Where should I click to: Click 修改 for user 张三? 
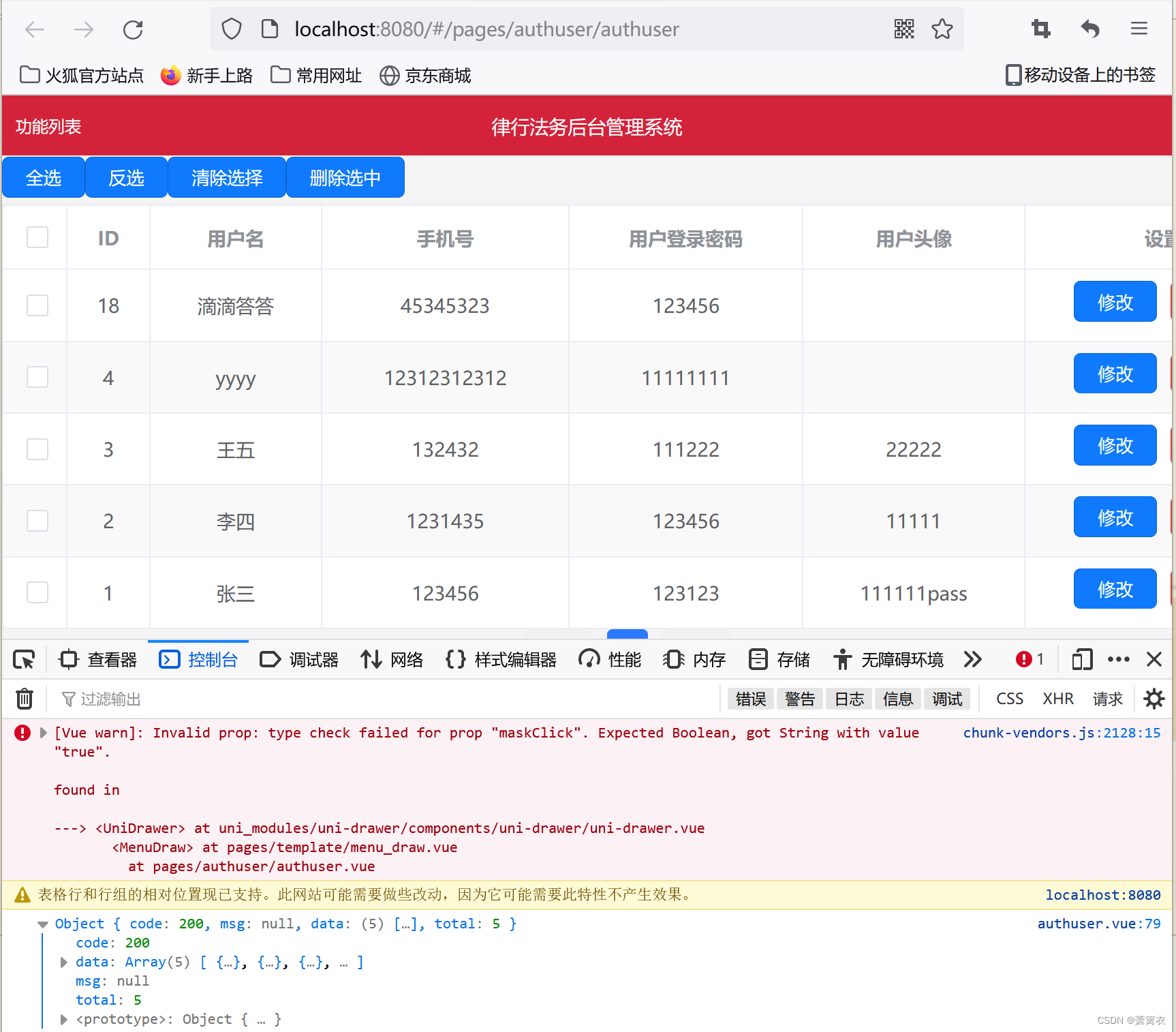[x=1115, y=588]
